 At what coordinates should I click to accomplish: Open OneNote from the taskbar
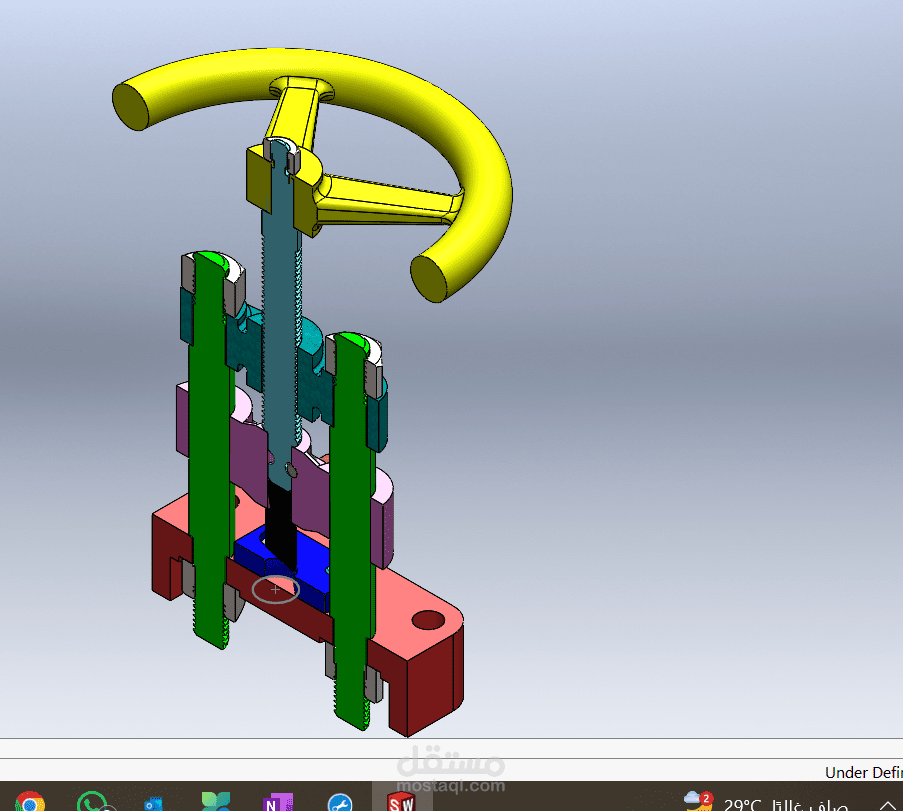pos(278,803)
